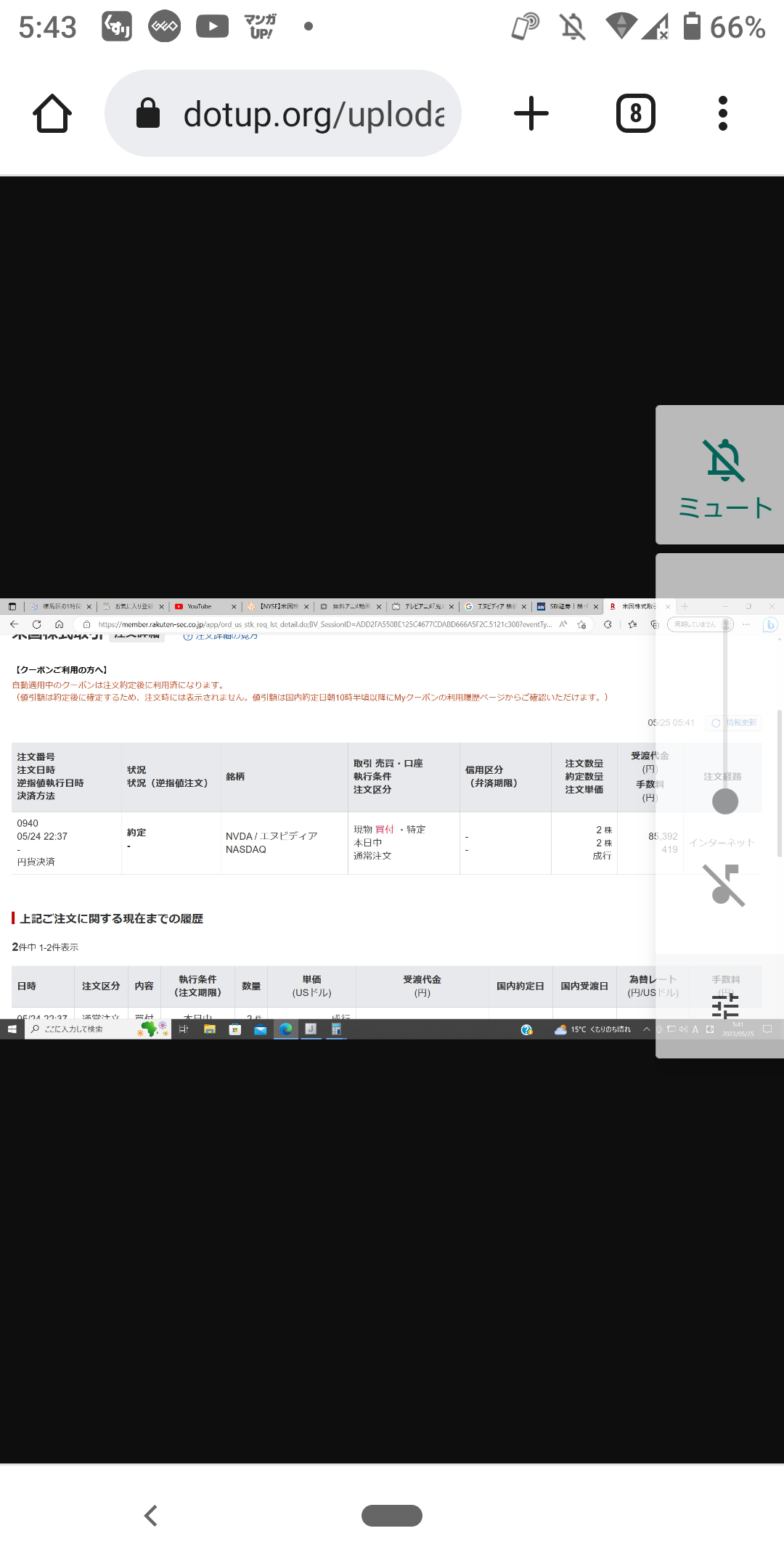This screenshot has height=1568, width=784.
Task: Click Microsoft Store taskbar icon
Action: (234, 1029)
